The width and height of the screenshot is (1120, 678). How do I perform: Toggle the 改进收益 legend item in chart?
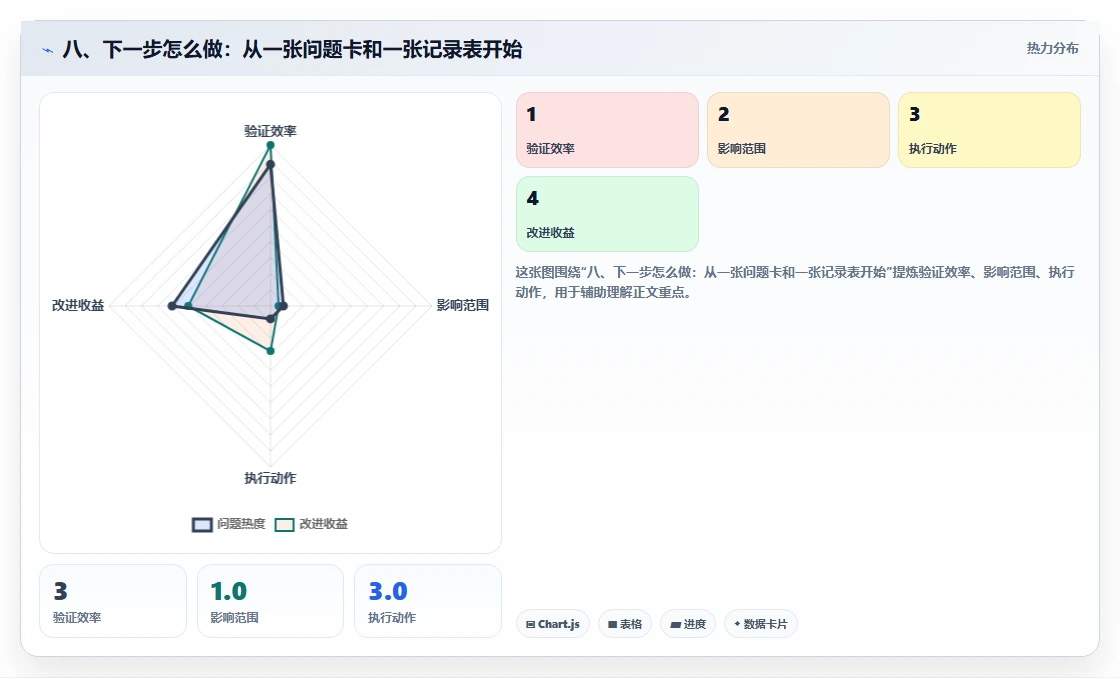(311, 524)
